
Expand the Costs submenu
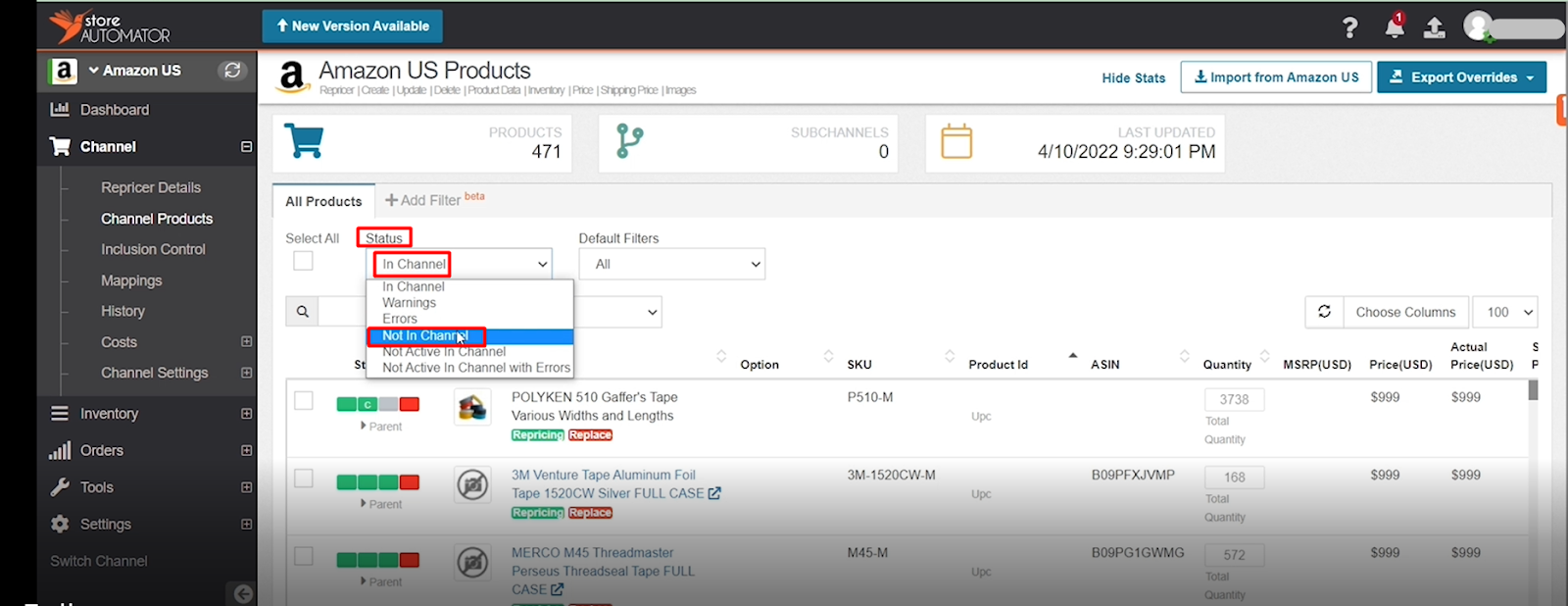click(246, 342)
